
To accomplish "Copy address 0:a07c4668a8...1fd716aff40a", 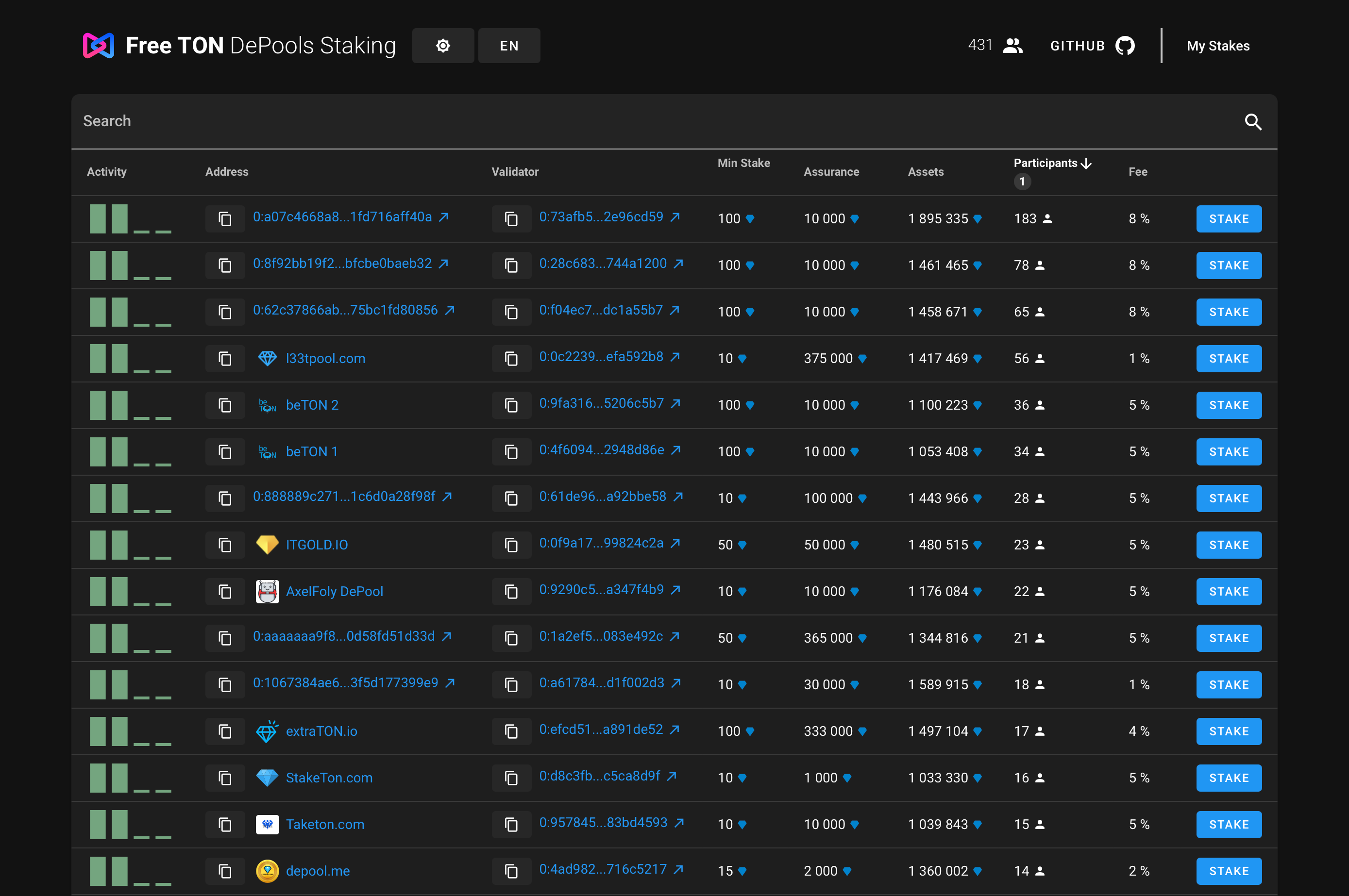I will pyautogui.click(x=225, y=219).
